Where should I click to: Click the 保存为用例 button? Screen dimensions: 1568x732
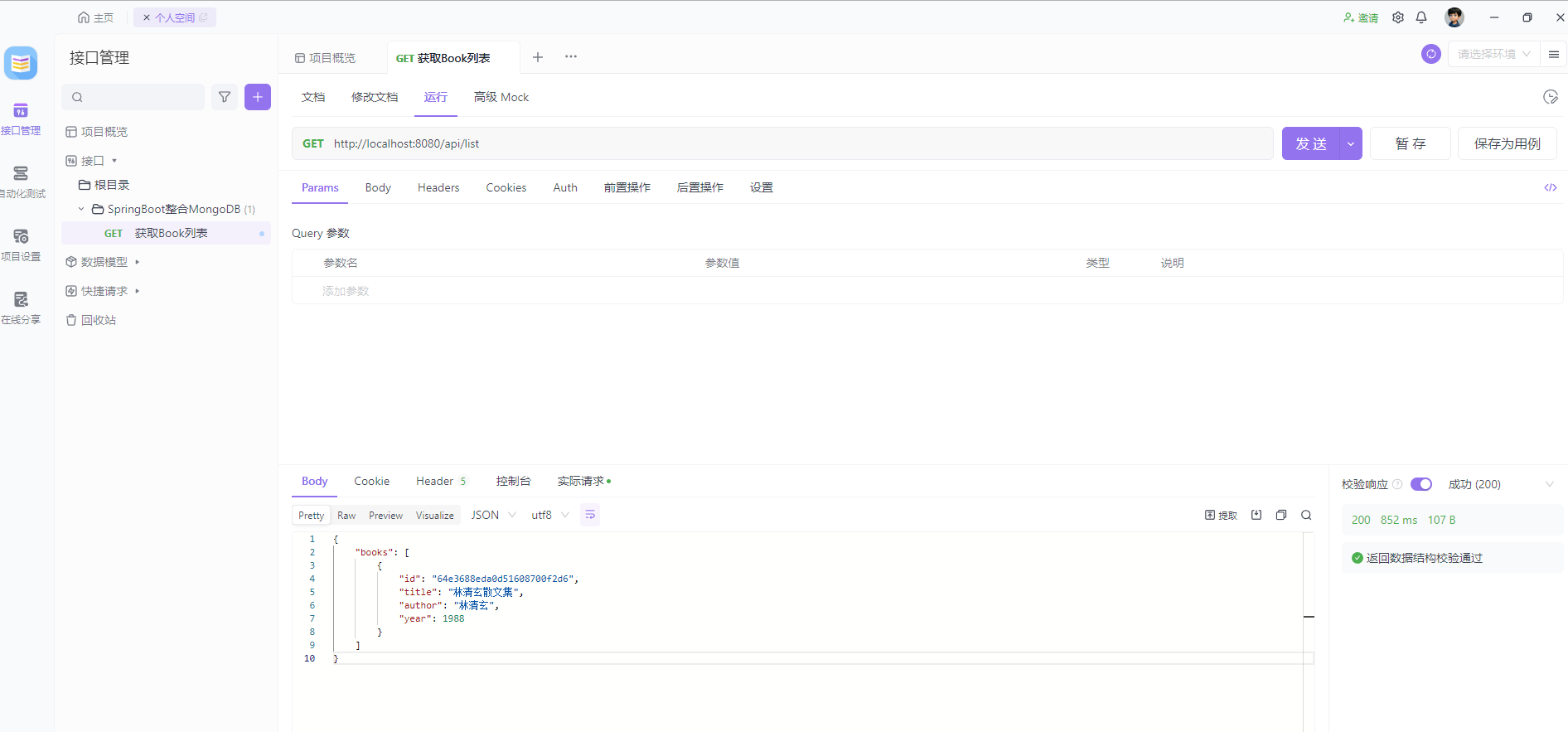coord(1508,143)
